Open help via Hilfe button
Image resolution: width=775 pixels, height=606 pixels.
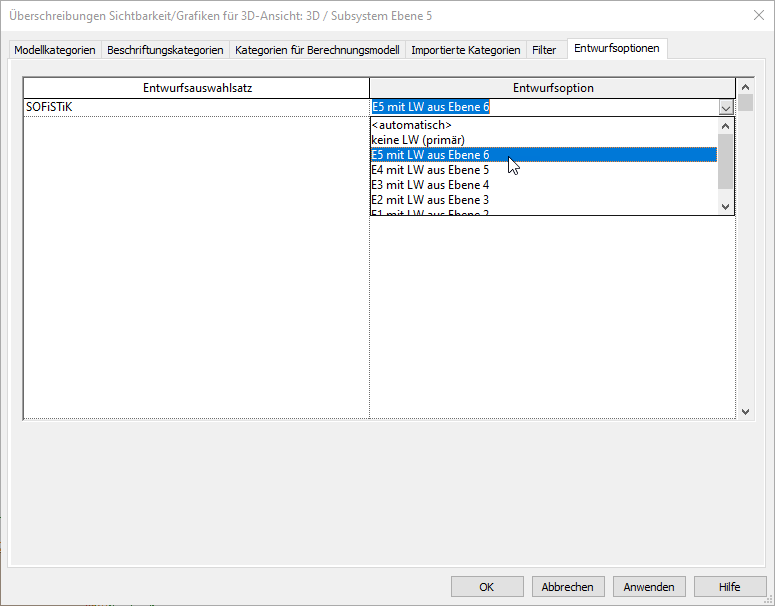click(x=730, y=587)
